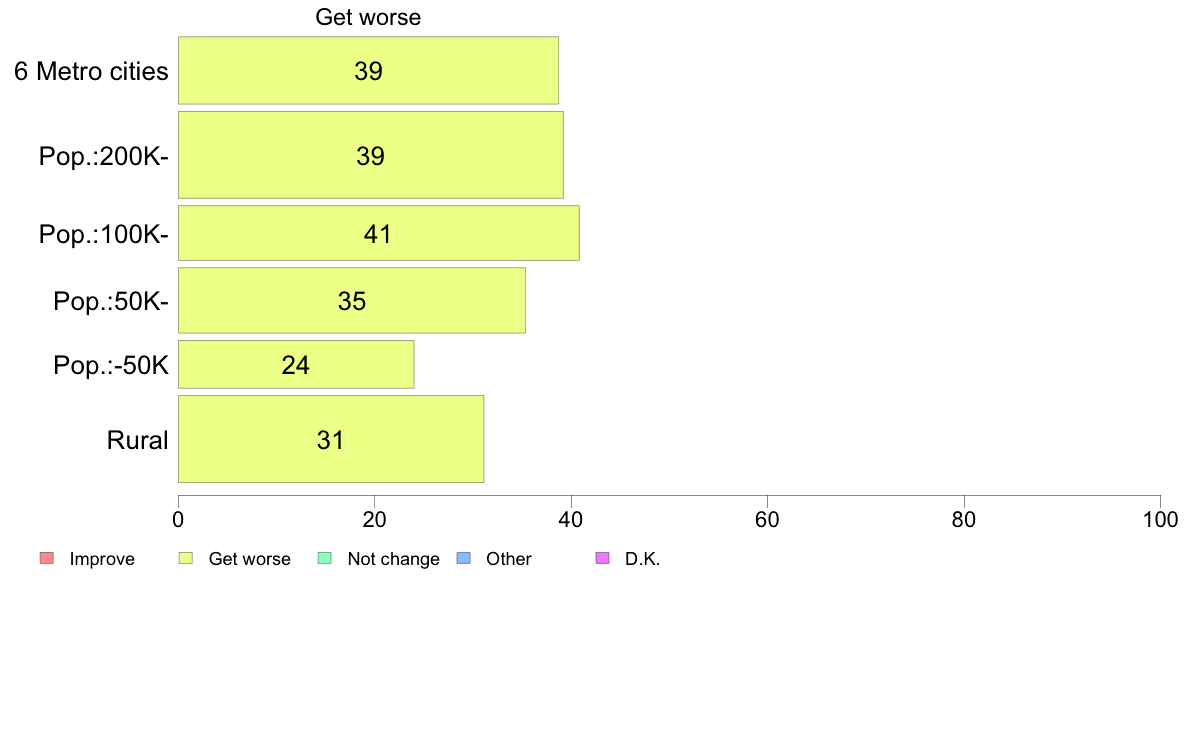
Task: Click the 60 tick label on axis
Action: coord(768,519)
